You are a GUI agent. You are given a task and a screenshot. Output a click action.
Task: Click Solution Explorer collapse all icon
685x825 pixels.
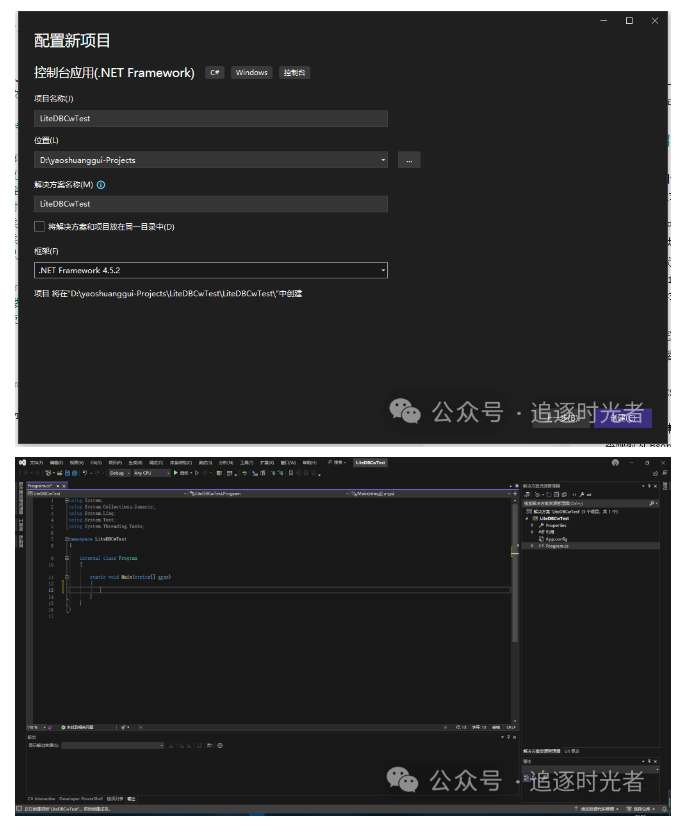pos(557,495)
